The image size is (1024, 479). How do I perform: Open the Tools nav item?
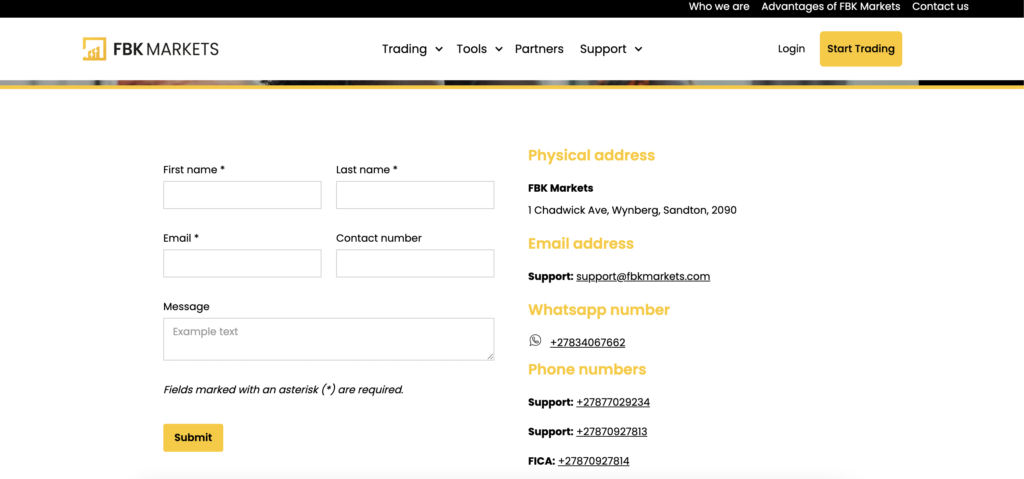472,49
